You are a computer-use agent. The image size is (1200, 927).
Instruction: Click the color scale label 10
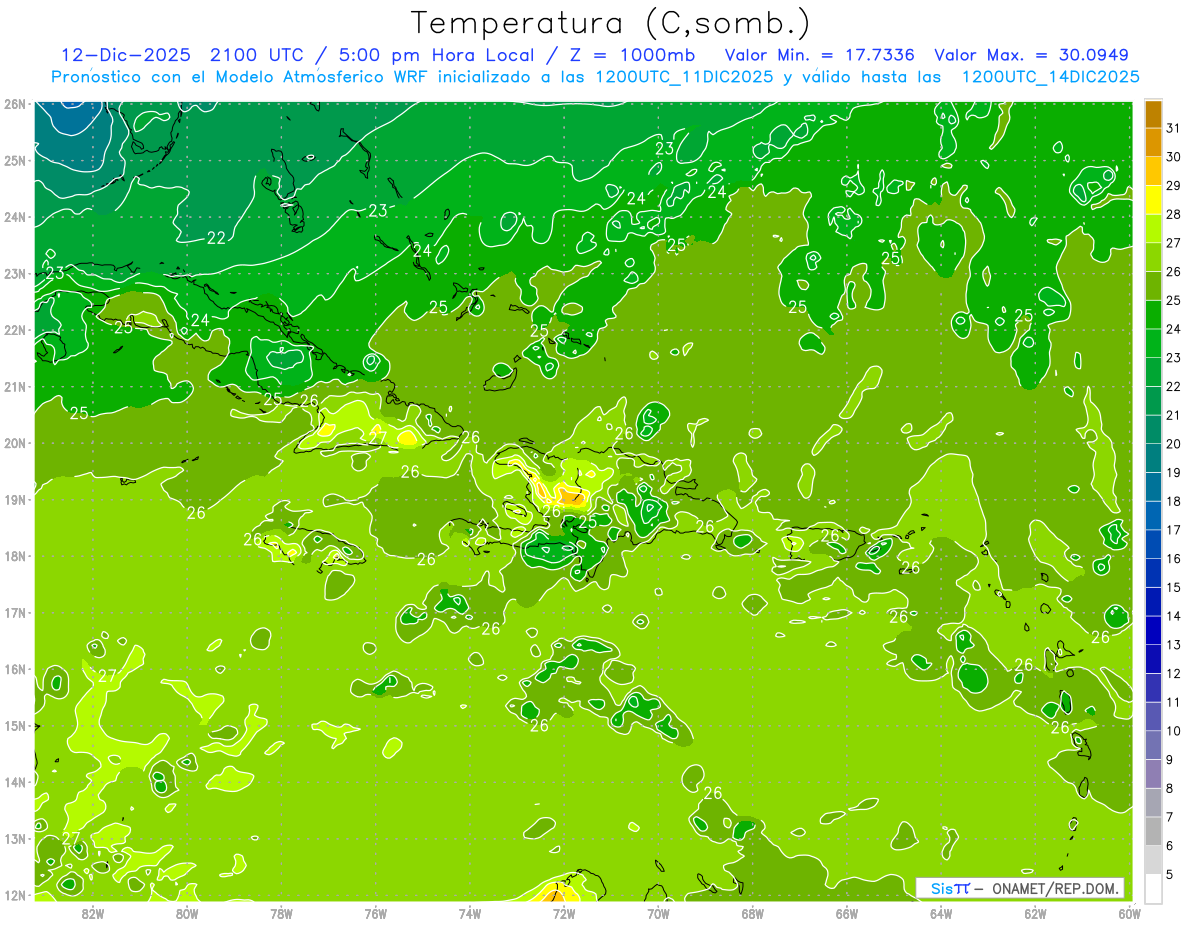1174,731
